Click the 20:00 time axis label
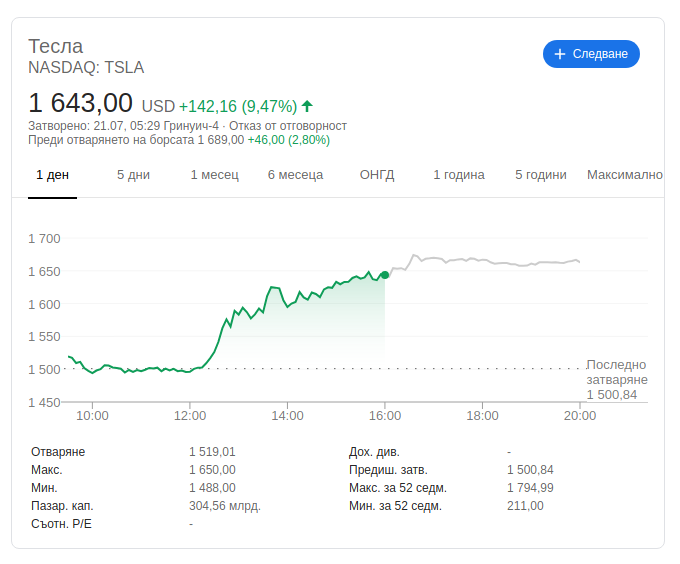Viewport: 680px width, 564px height. (580, 416)
